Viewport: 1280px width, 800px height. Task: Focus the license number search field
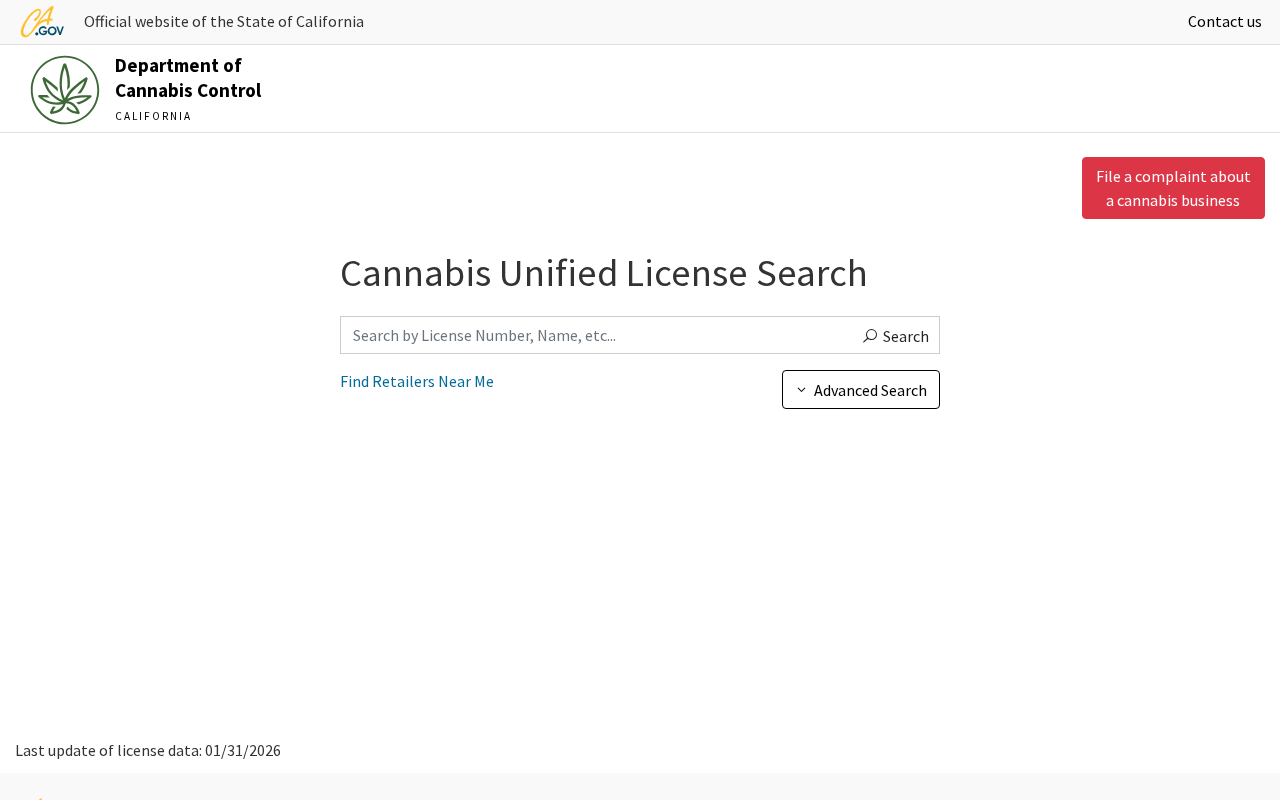(x=597, y=335)
